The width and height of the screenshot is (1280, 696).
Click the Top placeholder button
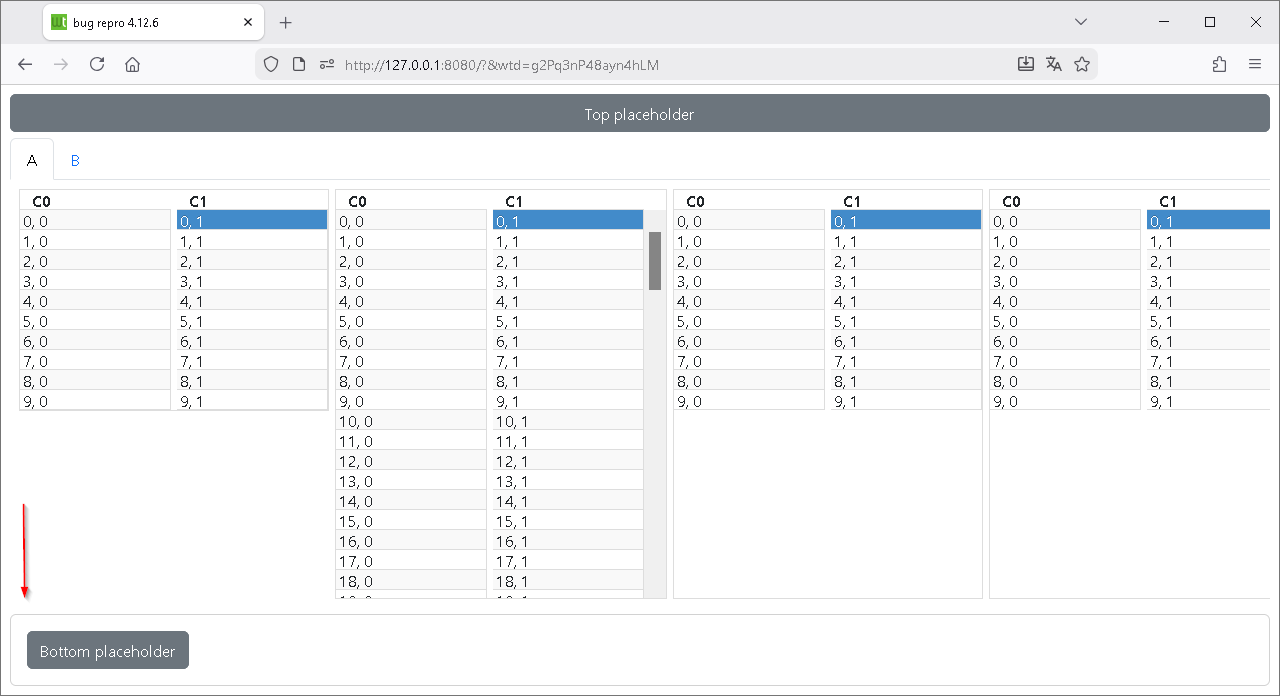coord(639,114)
